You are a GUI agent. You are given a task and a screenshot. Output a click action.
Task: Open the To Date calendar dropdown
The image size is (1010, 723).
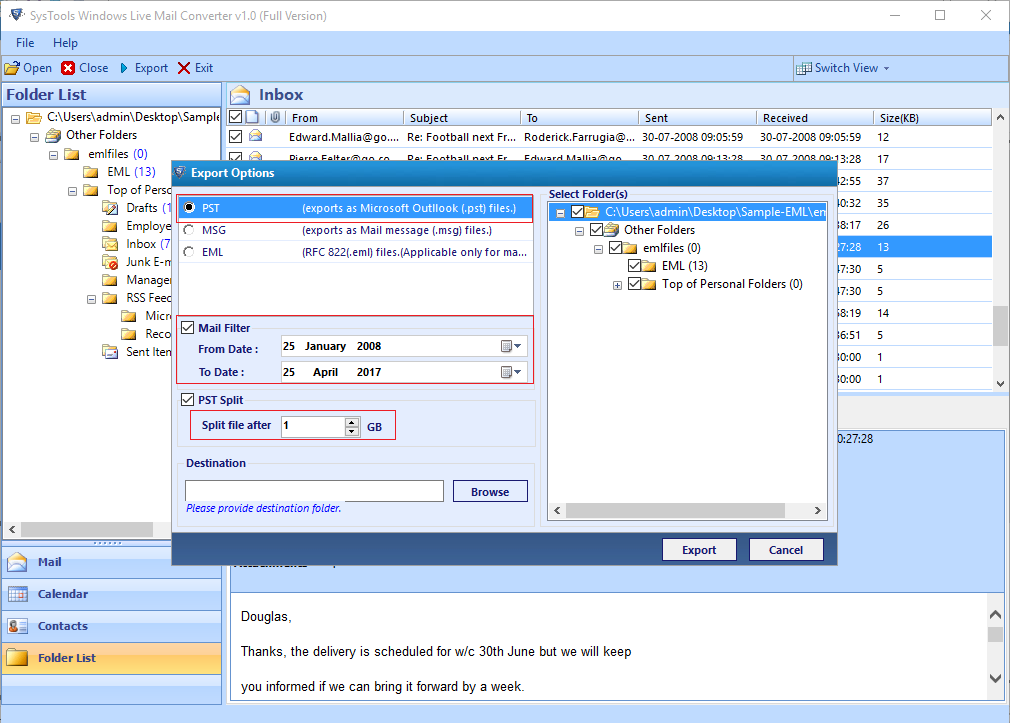(x=511, y=372)
